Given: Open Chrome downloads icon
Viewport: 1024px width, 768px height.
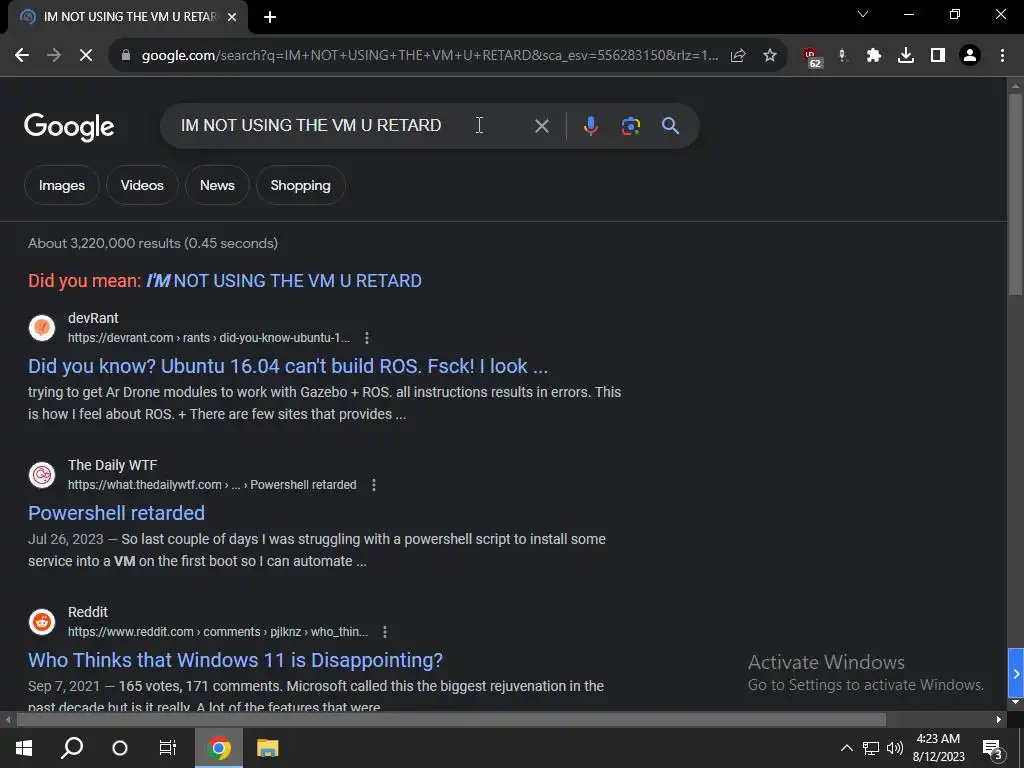Looking at the screenshot, I should tap(906, 56).
